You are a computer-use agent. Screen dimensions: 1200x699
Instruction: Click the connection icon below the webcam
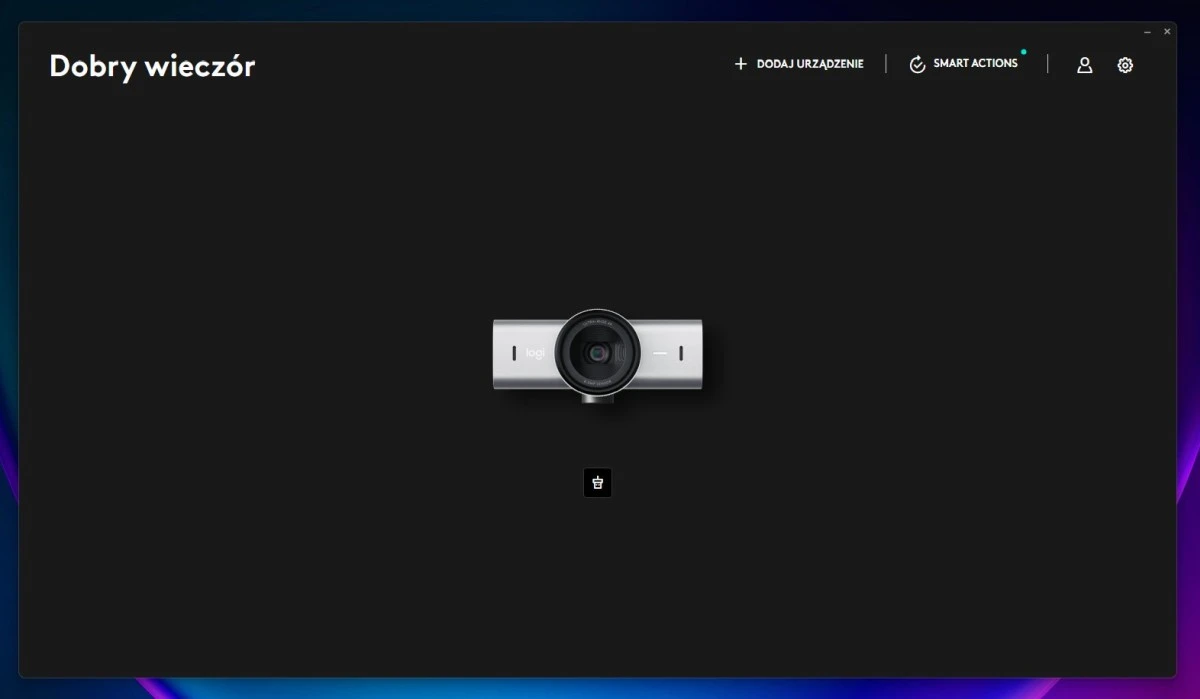(x=597, y=483)
